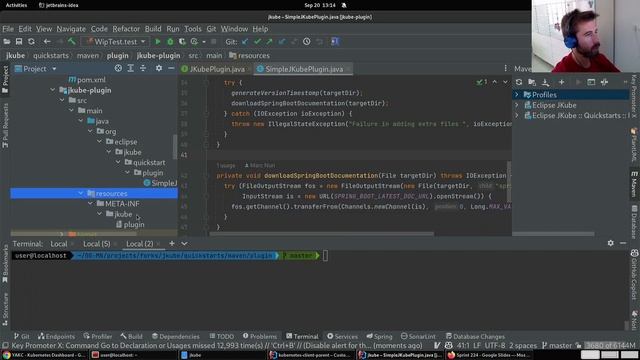Click the memory indicator in status bar
This screenshot has height=360, width=640.
pyautogui.click(x=611, y=345)
